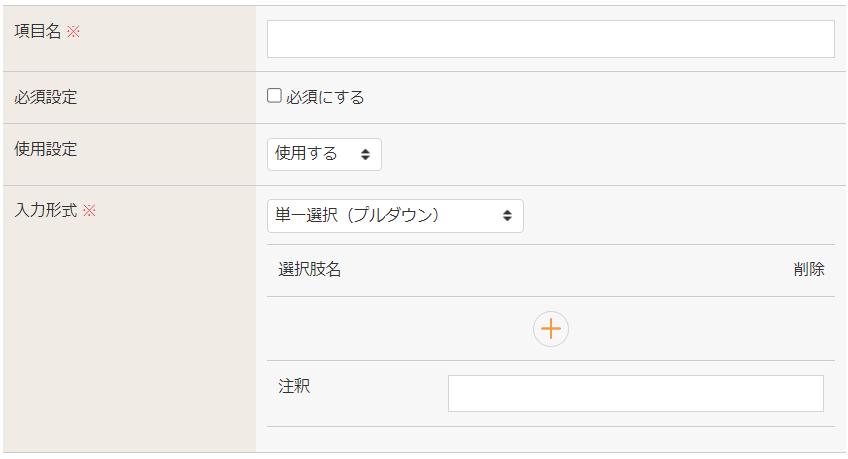The height and width of the screenshot is (459, 848).
Task: Click the 項目名 row label
Action: click(x=37, y=32)
